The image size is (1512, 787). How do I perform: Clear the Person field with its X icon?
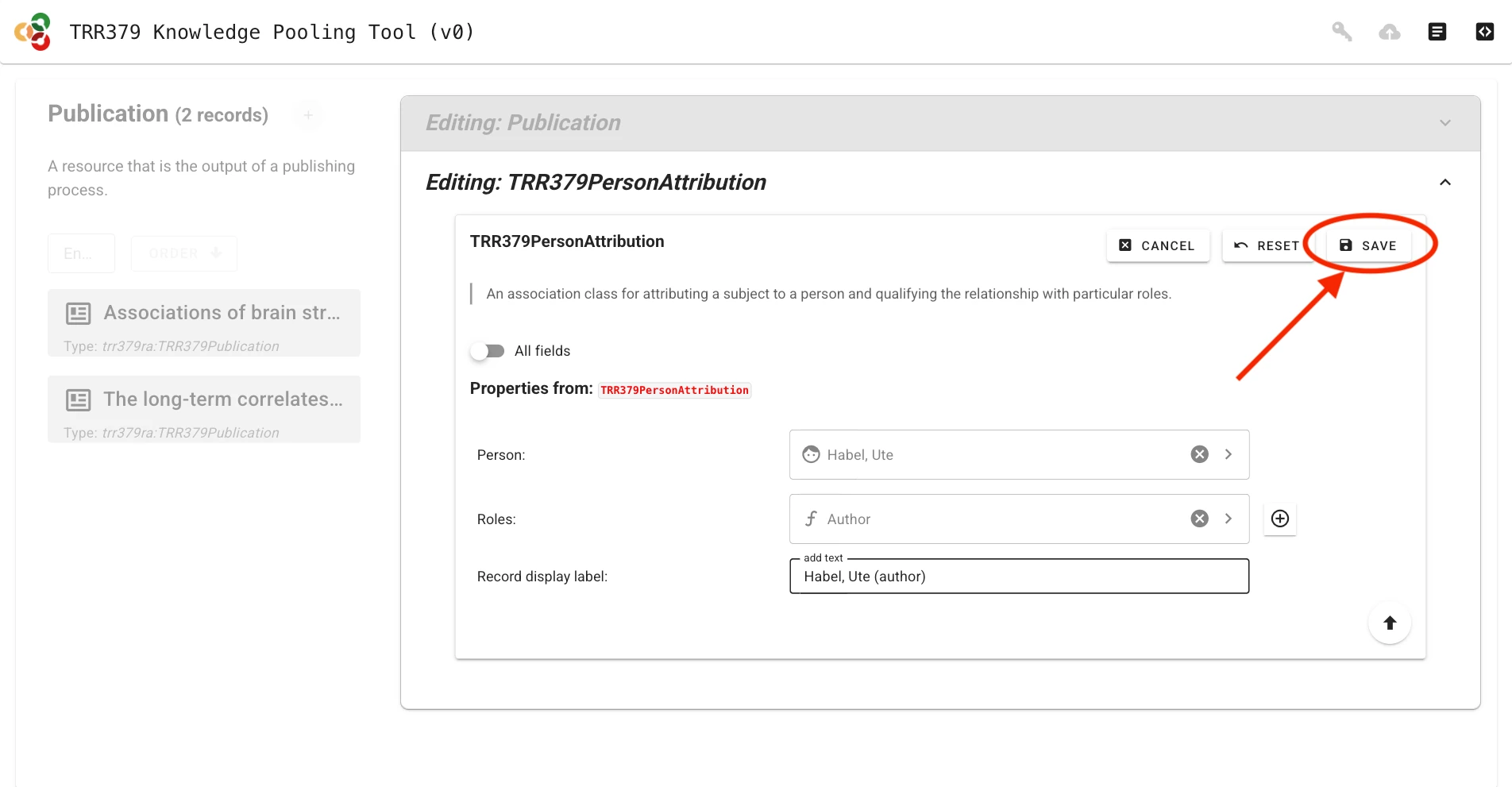click(x=1198, y=454)
